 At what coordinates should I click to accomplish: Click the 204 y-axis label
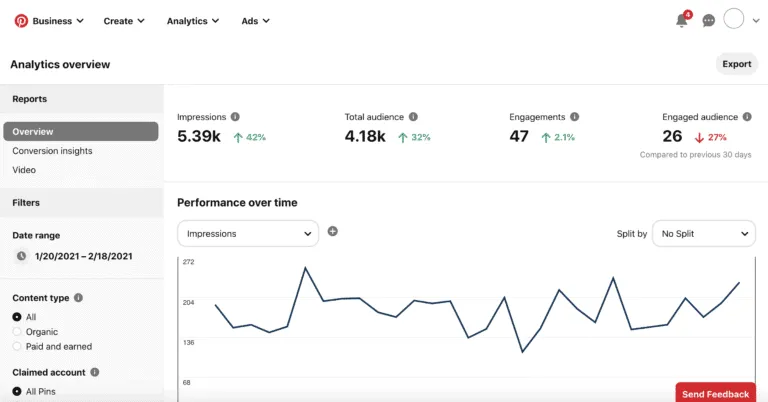pyautogui.click(x=189, y=303)
